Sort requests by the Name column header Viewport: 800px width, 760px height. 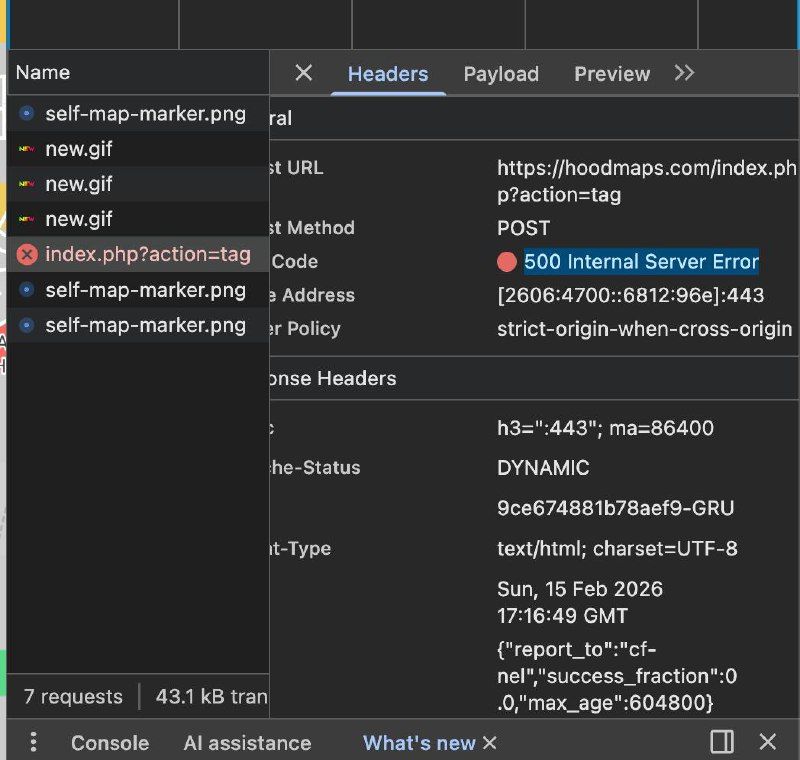tap(43, 72)
